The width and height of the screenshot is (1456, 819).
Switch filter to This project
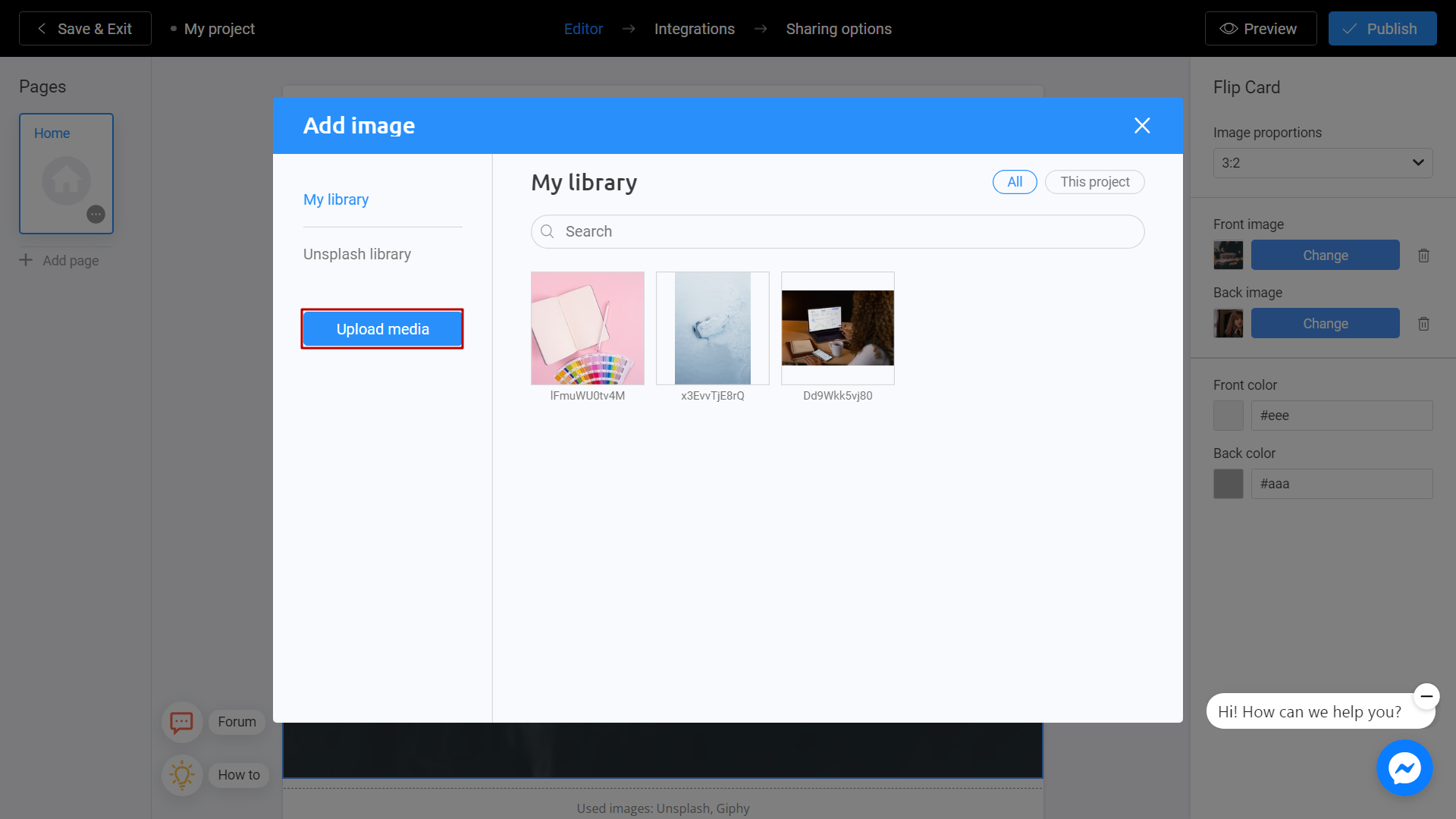tap(1094, 182)
